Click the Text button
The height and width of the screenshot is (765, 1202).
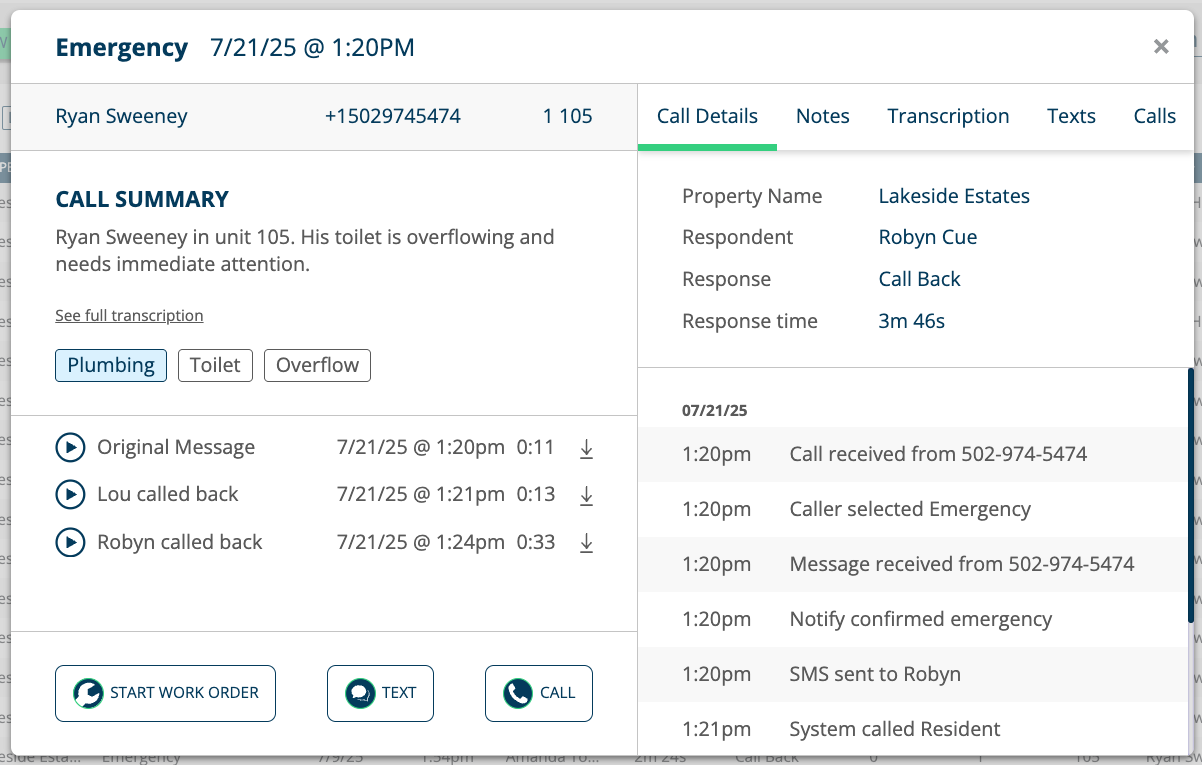(x=380, y=693)
